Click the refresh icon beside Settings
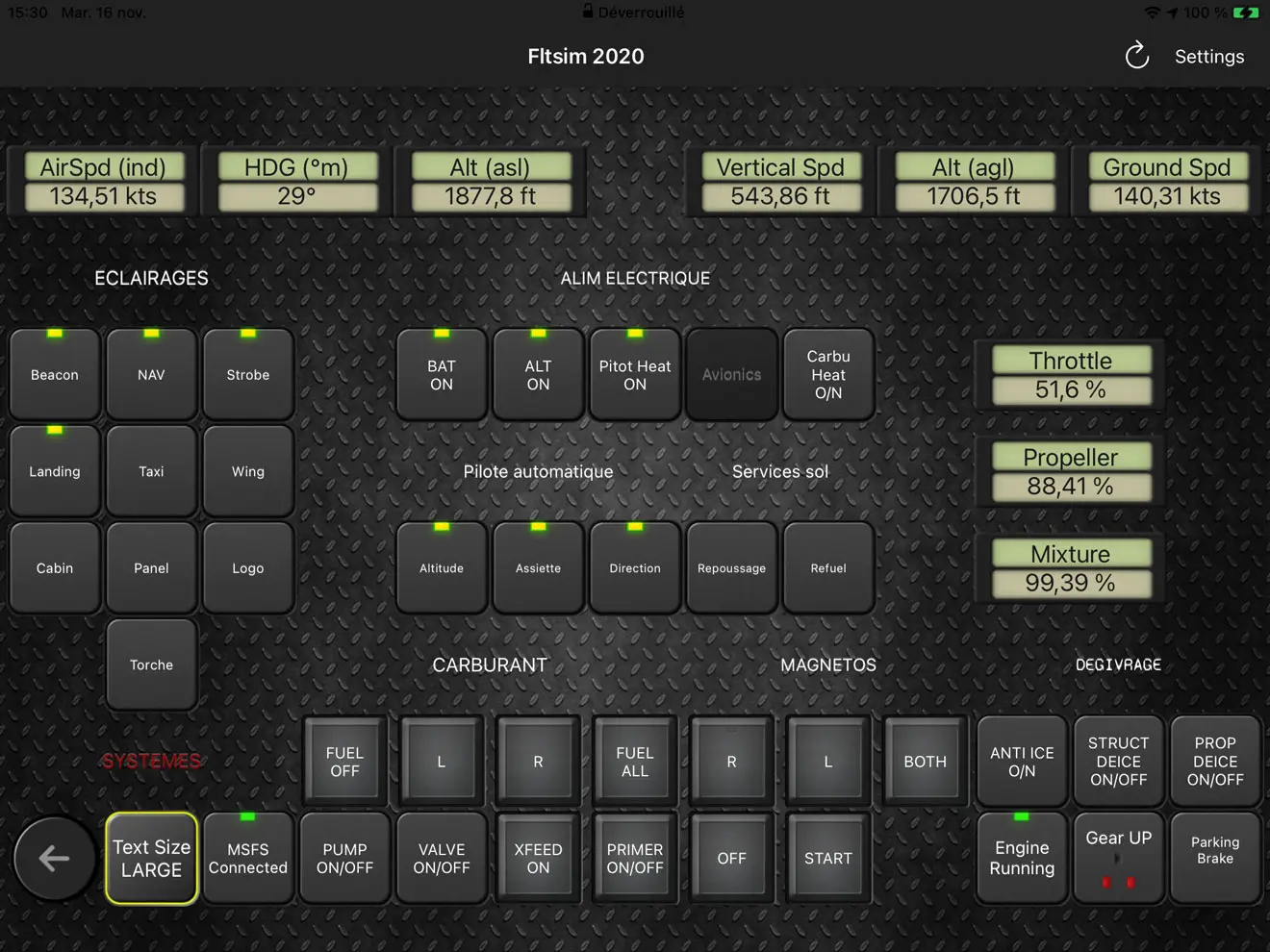Screen dimensions: 1270x952 click(1137, 56)
